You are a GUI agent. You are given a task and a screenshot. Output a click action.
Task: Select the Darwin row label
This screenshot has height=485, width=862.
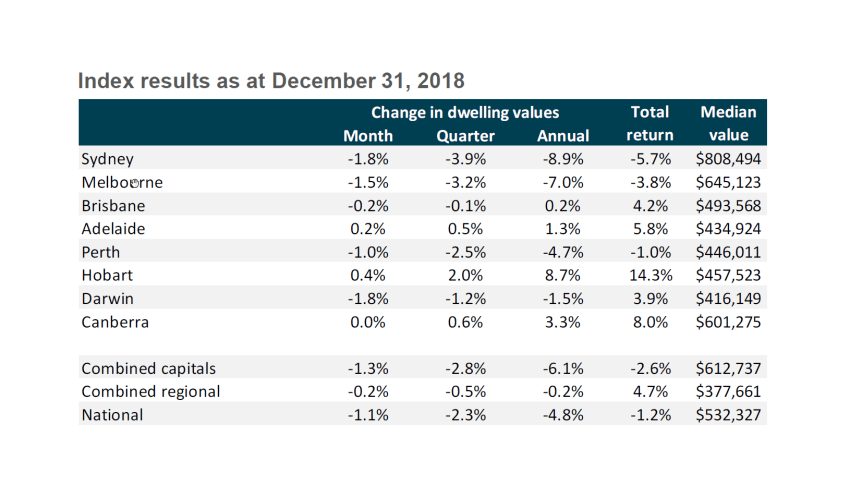pyautogui.click(x=107, y=298)
